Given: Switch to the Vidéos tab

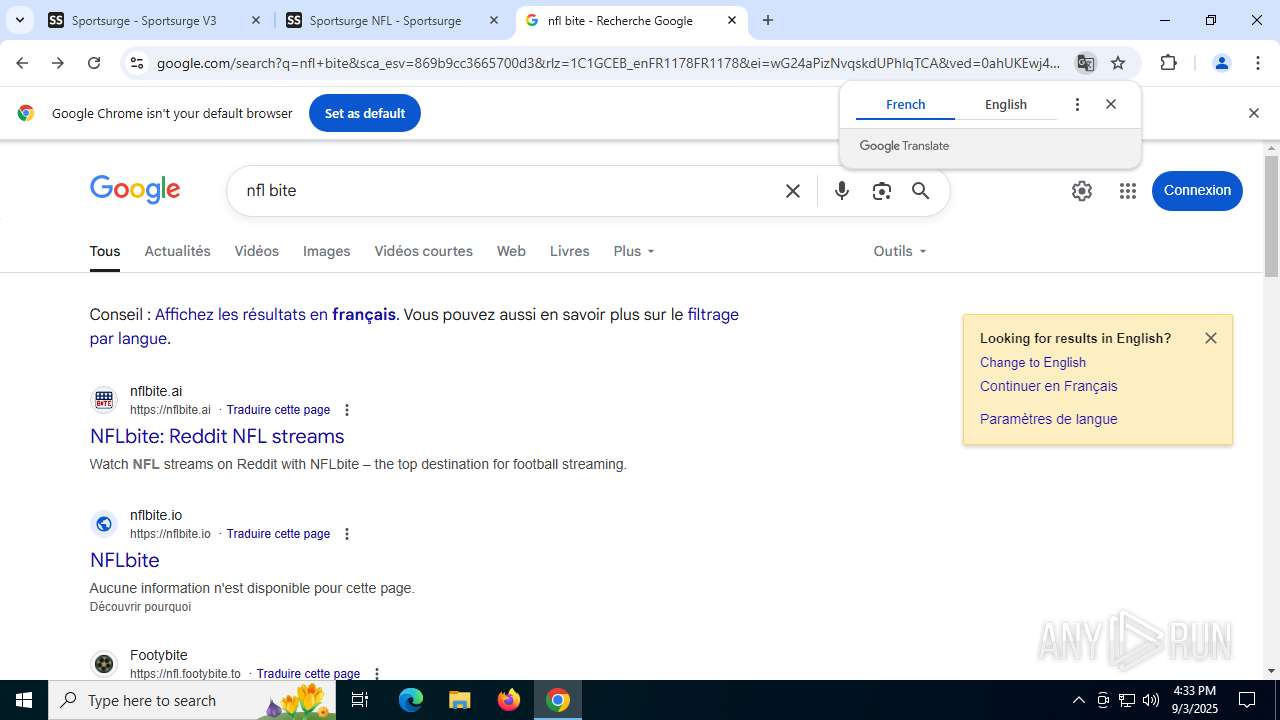Looking at the screenshot, I should (x=257, y=251).
